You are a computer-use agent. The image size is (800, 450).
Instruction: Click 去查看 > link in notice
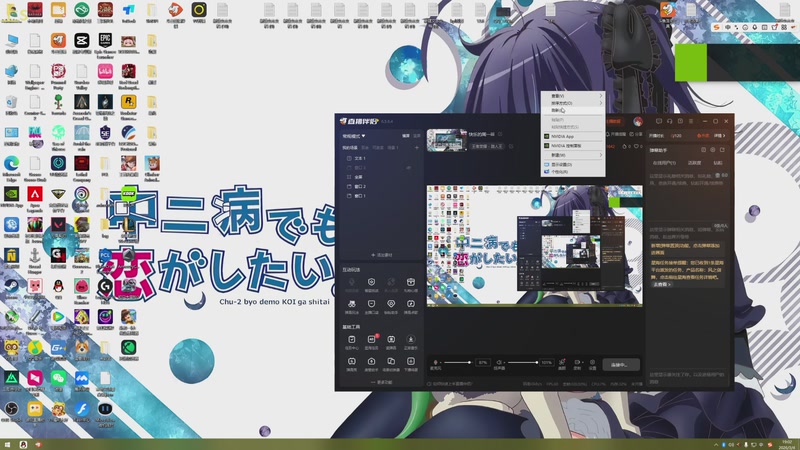[662, 284]
